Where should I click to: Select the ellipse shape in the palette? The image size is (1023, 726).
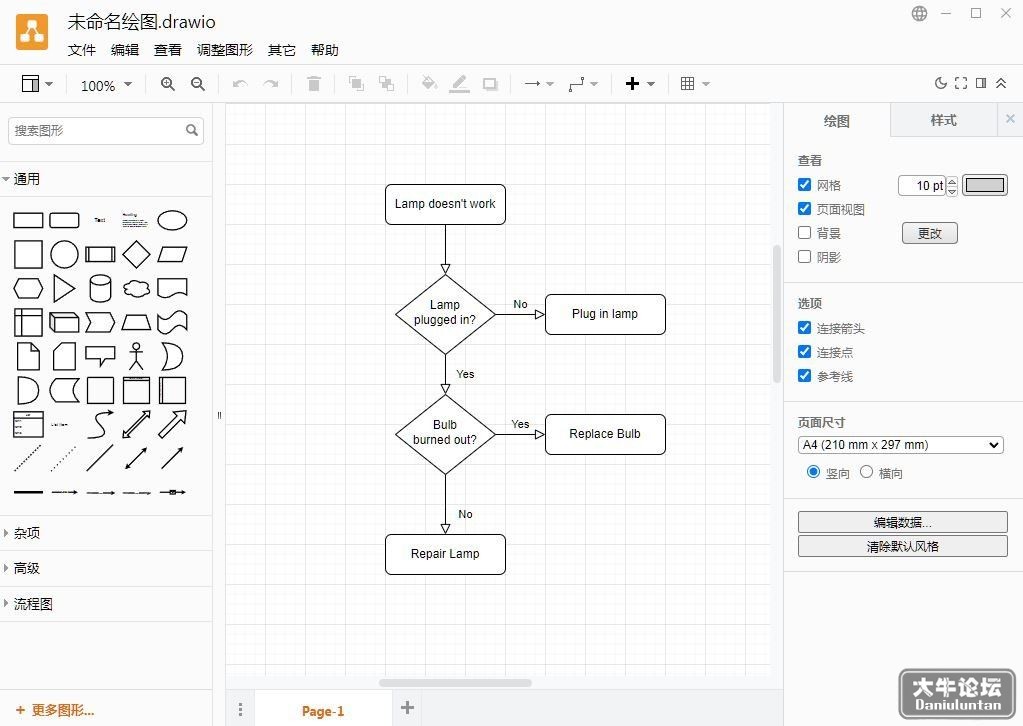172,220
